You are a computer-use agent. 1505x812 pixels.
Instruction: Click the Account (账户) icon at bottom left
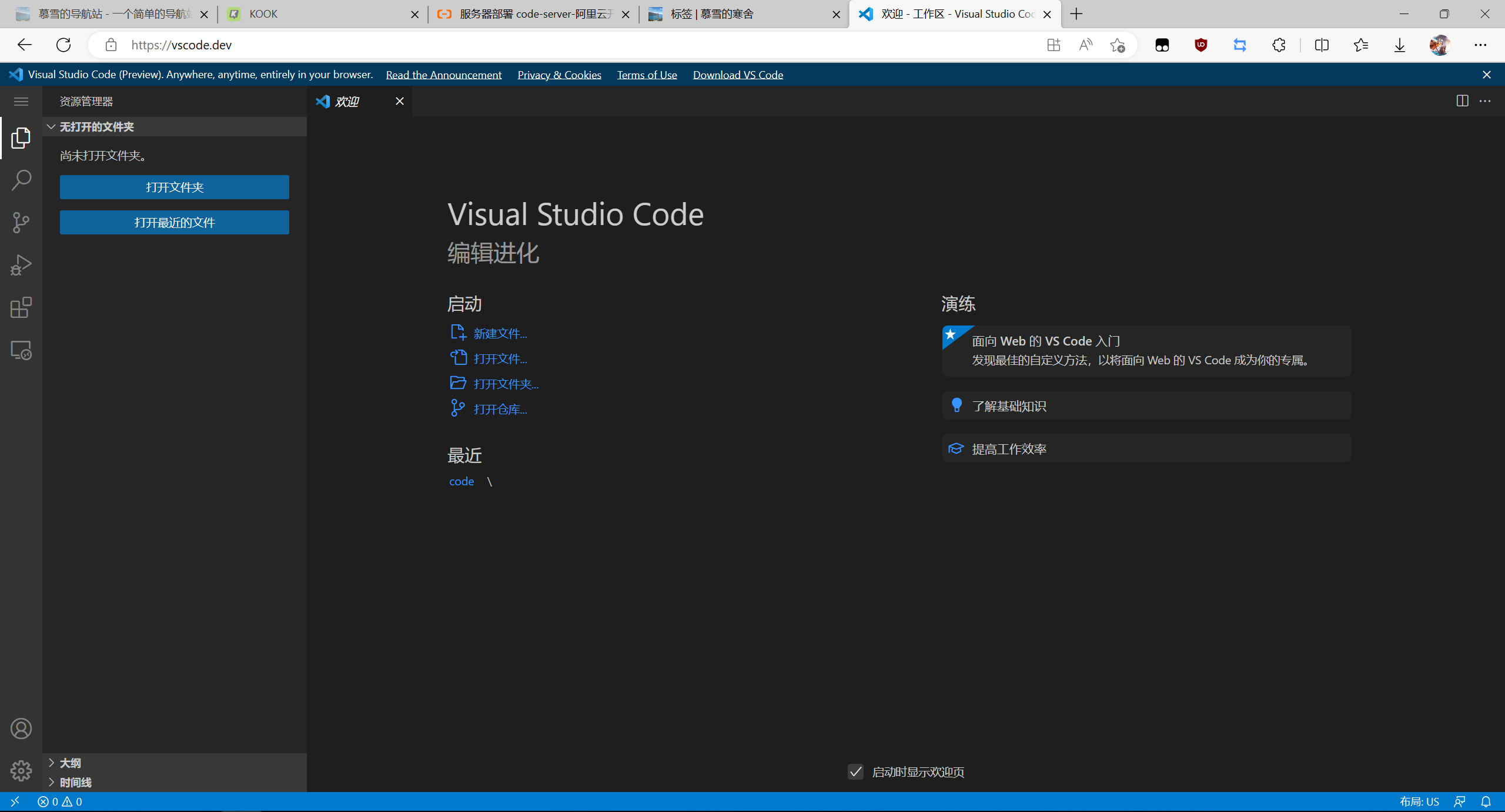tap(22, 729)
